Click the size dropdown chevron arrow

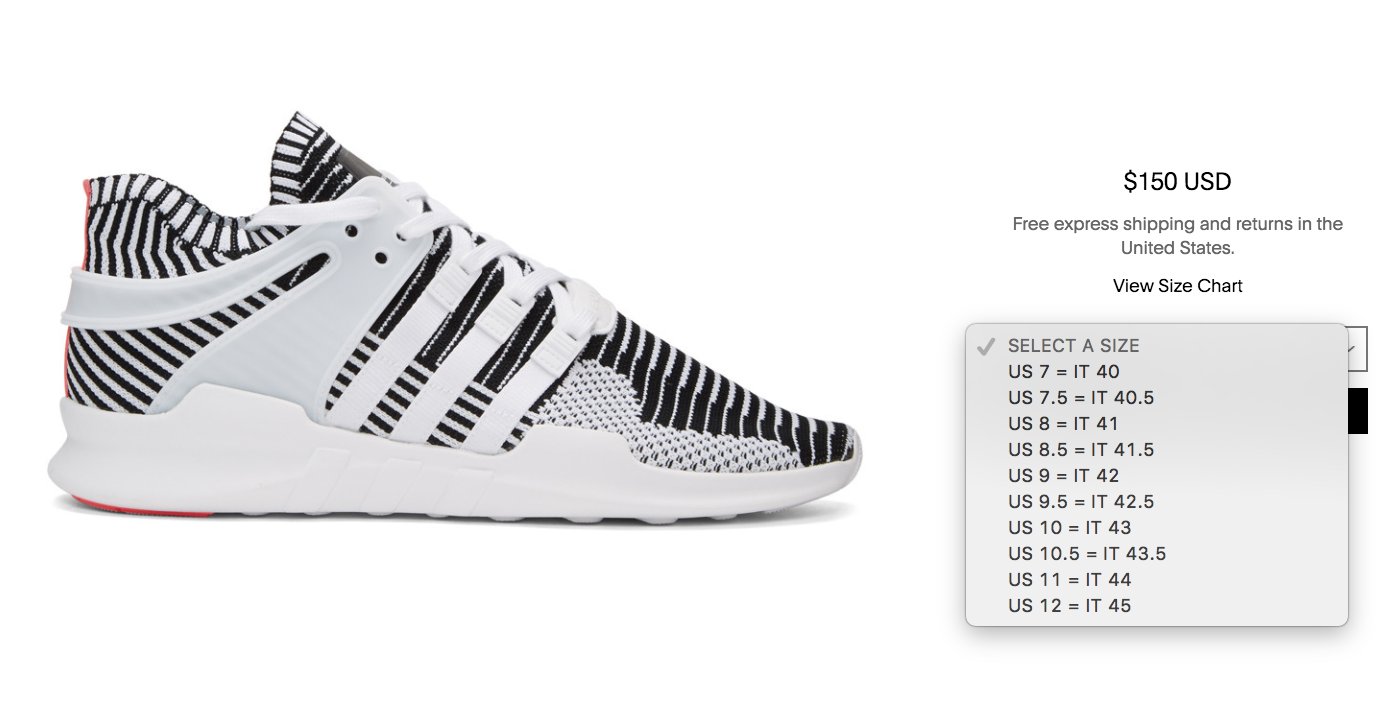click(x=1352, y=349)
